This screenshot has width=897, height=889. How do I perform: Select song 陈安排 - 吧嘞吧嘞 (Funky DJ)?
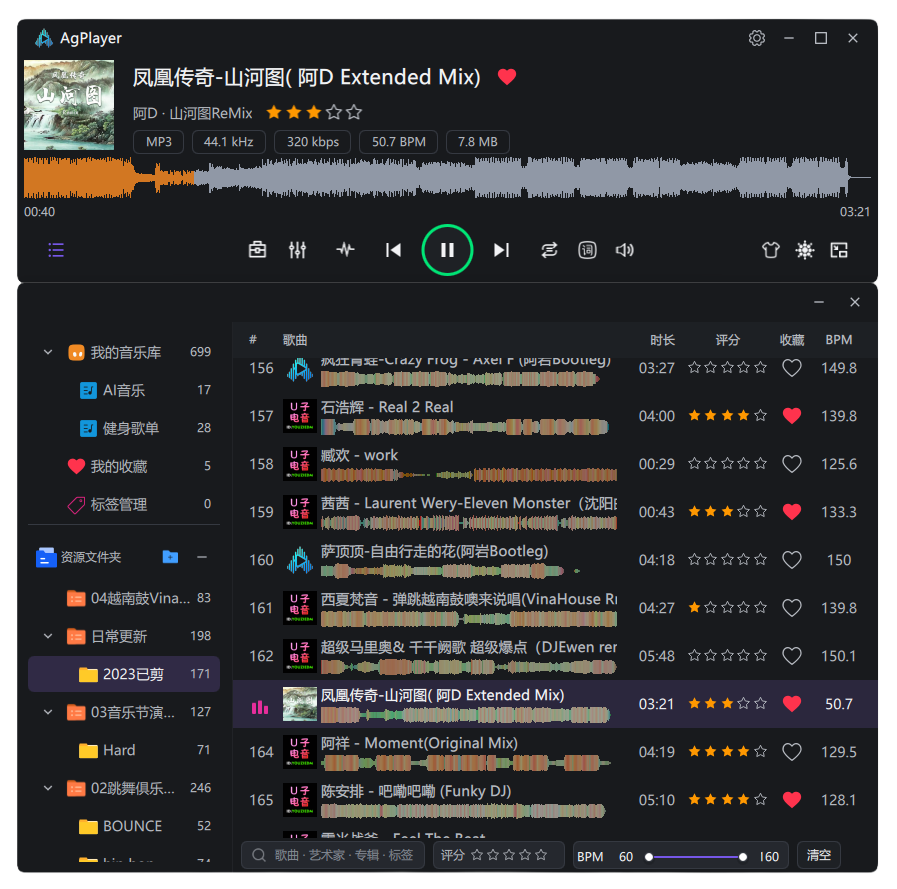[x=555, y=800]
